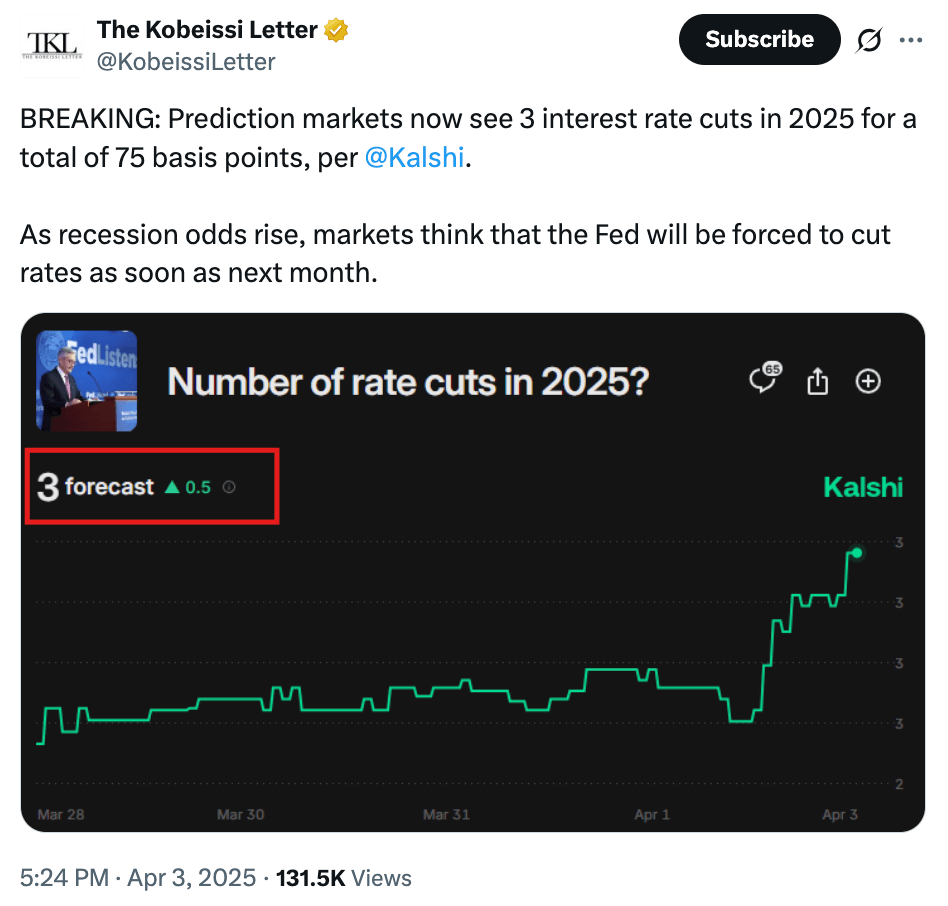Click the share icon on the chart
The height and width of the screenshot is (906, 948).
(x=818, y=381)
